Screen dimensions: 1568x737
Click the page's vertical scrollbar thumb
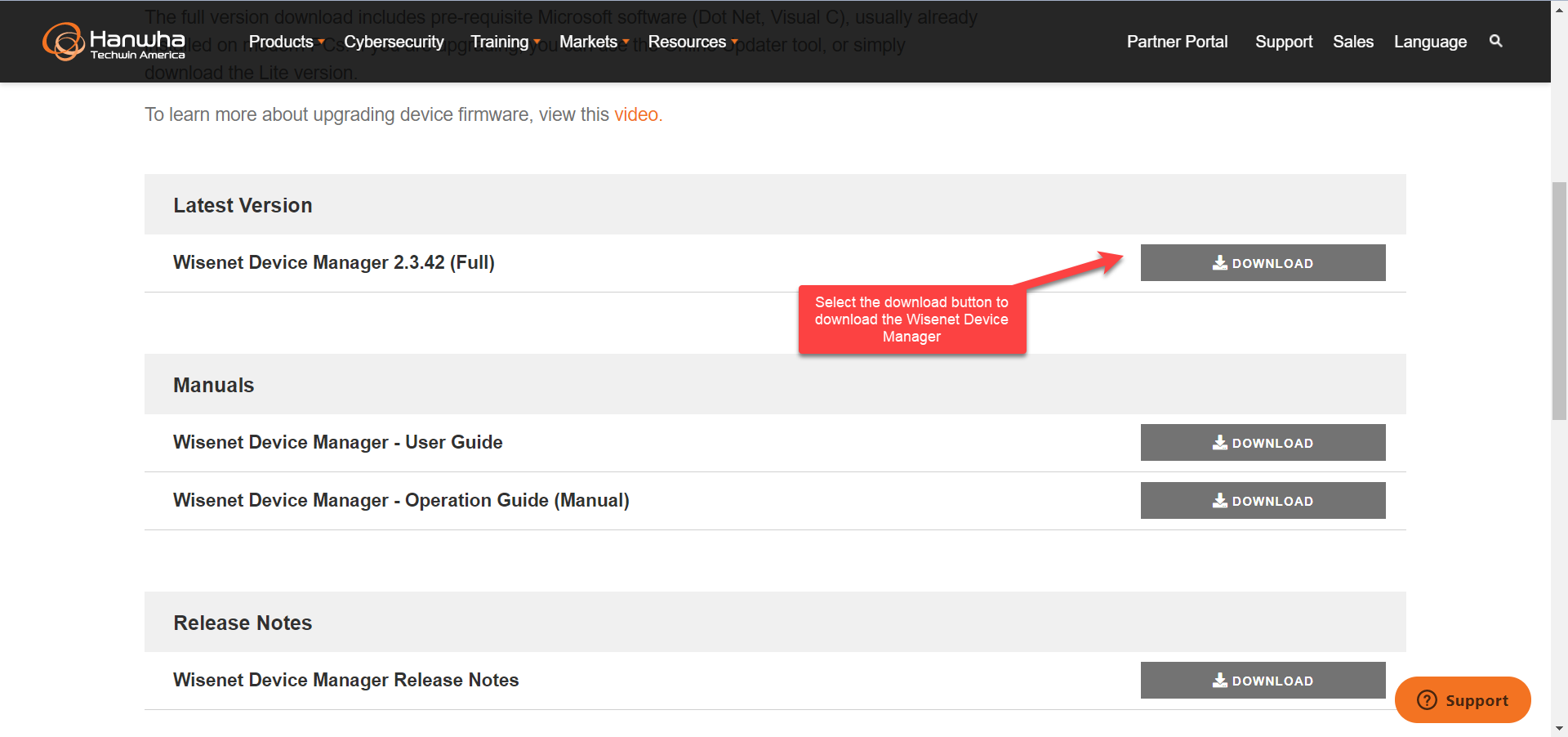(x=1559, y=302)
